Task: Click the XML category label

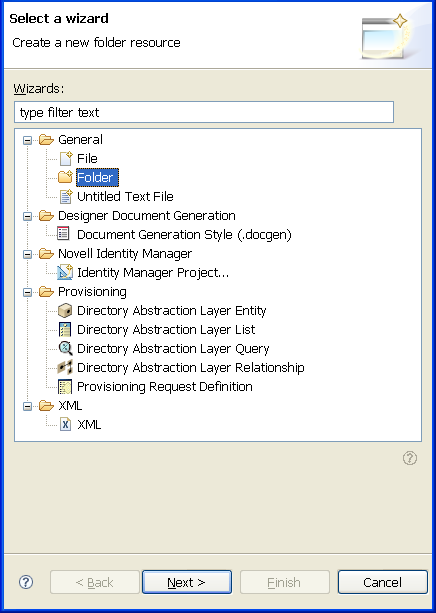Action: pyautogui.click(x=70, y=406)
